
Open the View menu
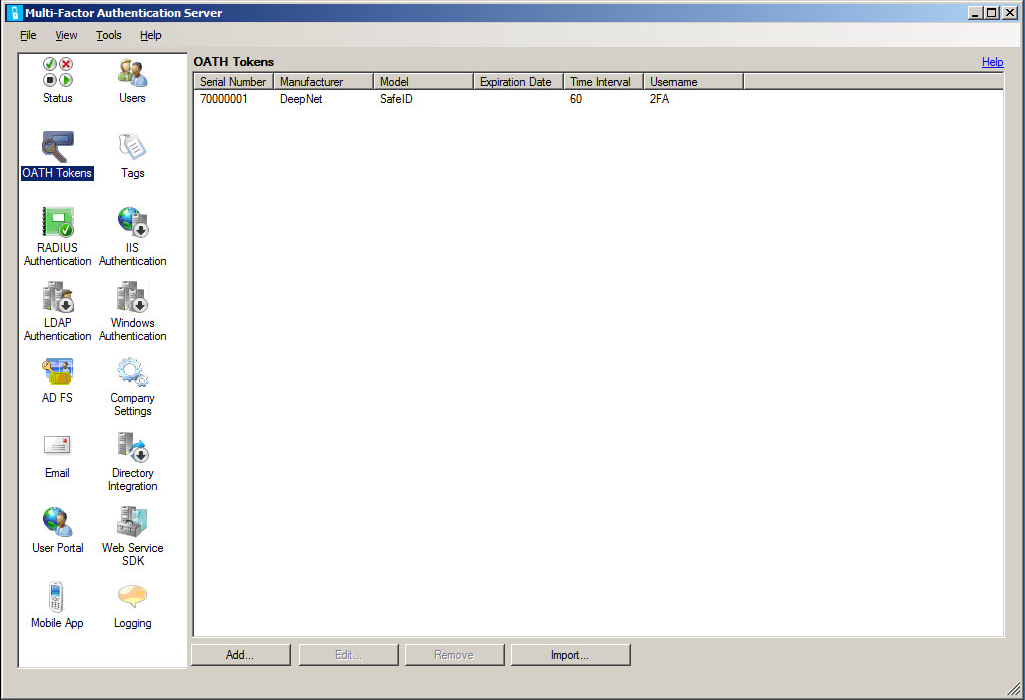pos(66,35)
